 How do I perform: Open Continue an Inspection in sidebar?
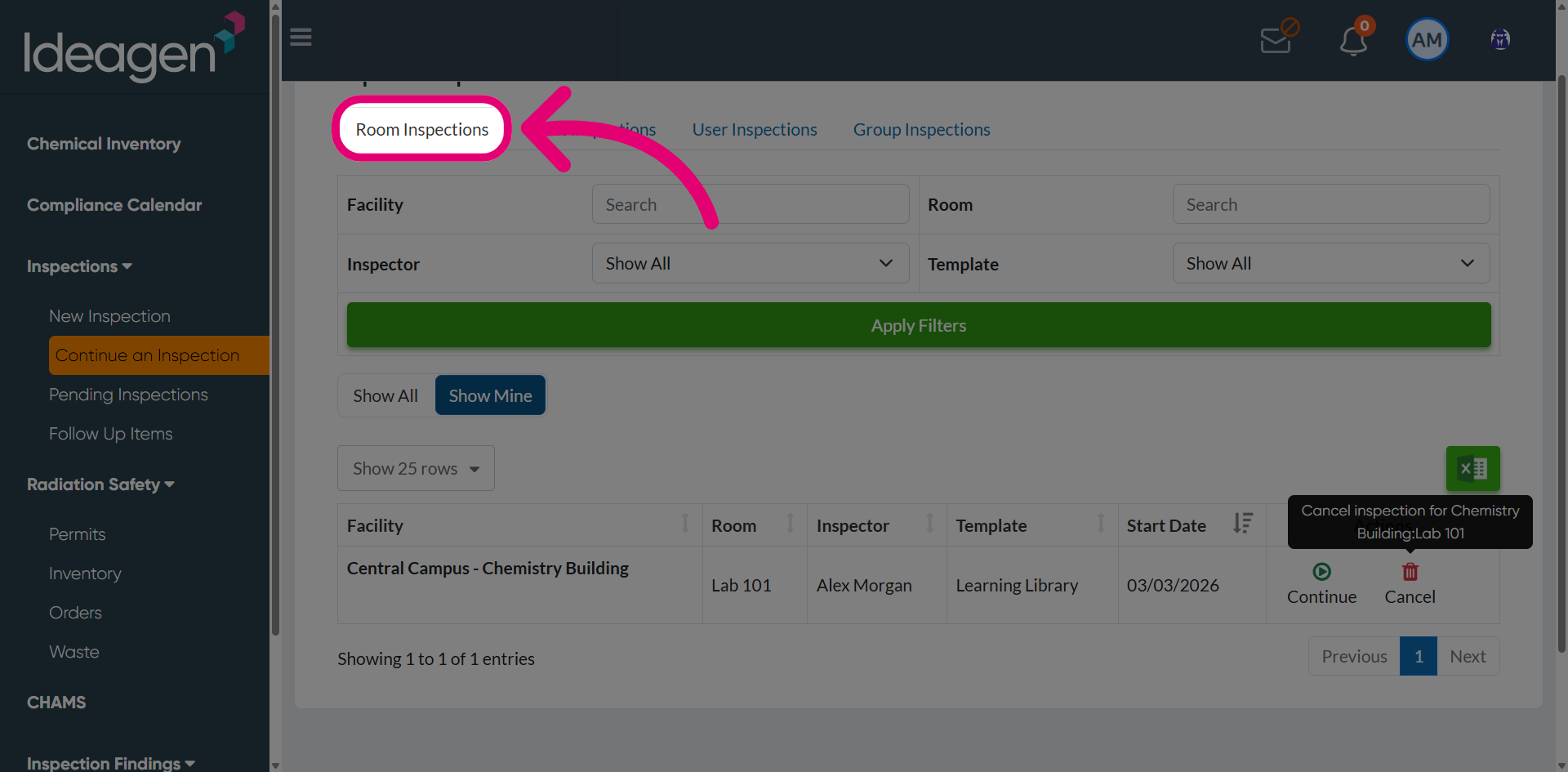(159, 355)
